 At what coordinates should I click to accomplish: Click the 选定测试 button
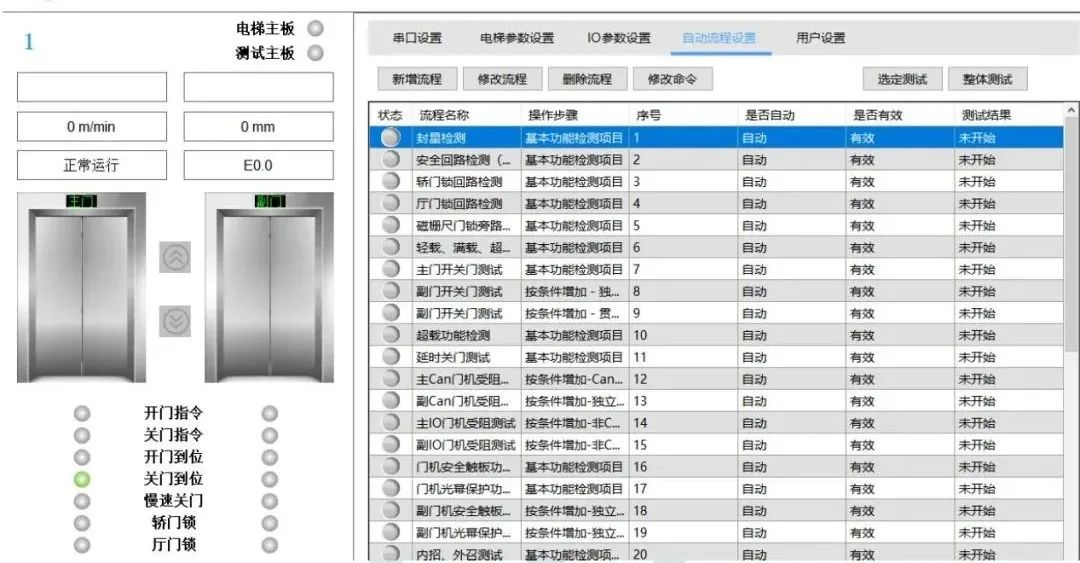[902, 79]
